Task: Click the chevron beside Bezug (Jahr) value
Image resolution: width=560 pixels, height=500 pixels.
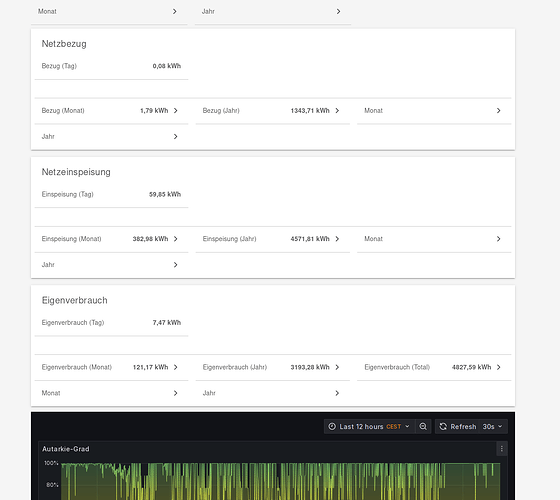Action: click(x=337, y=111)
